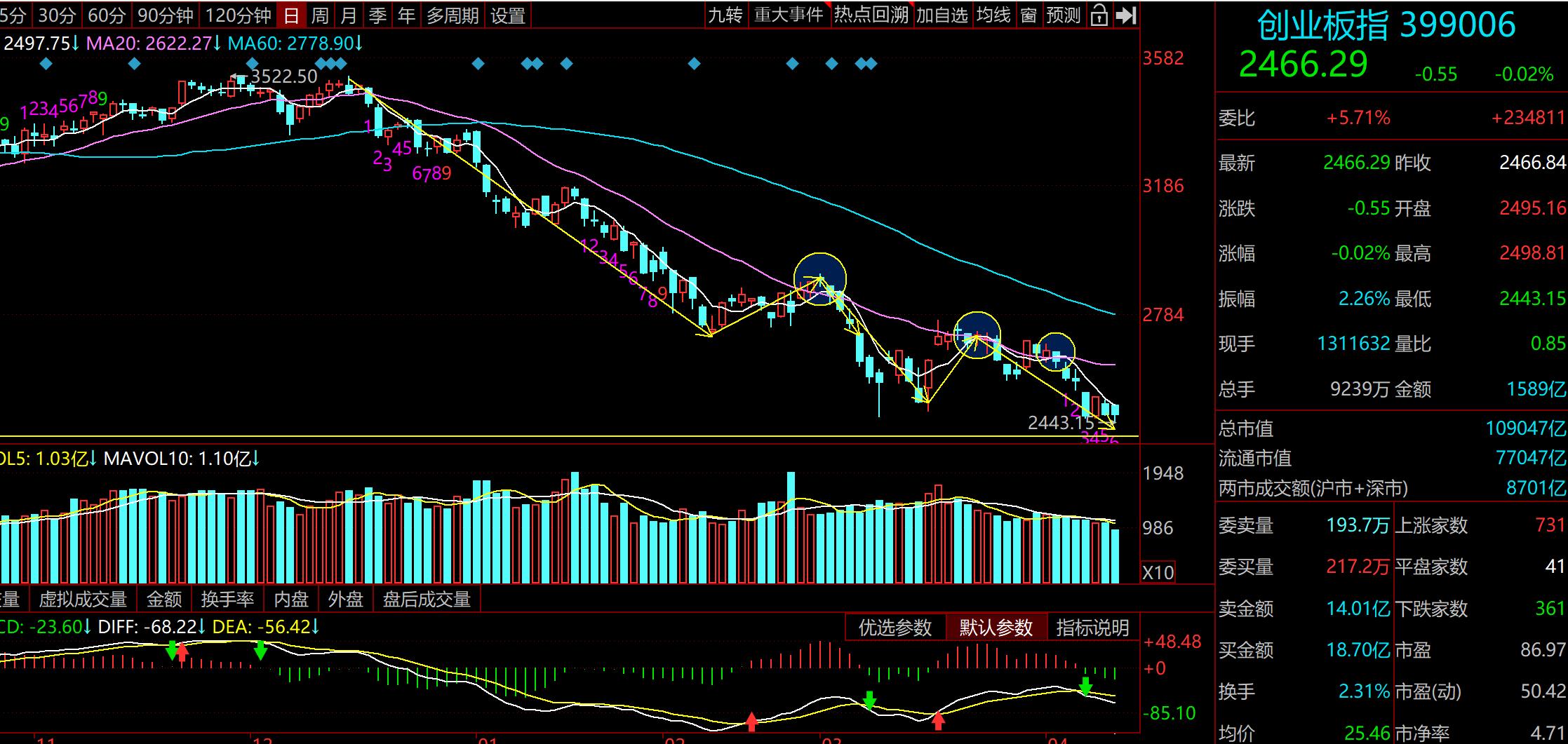Toggle the 均线 moving average display

993,15
